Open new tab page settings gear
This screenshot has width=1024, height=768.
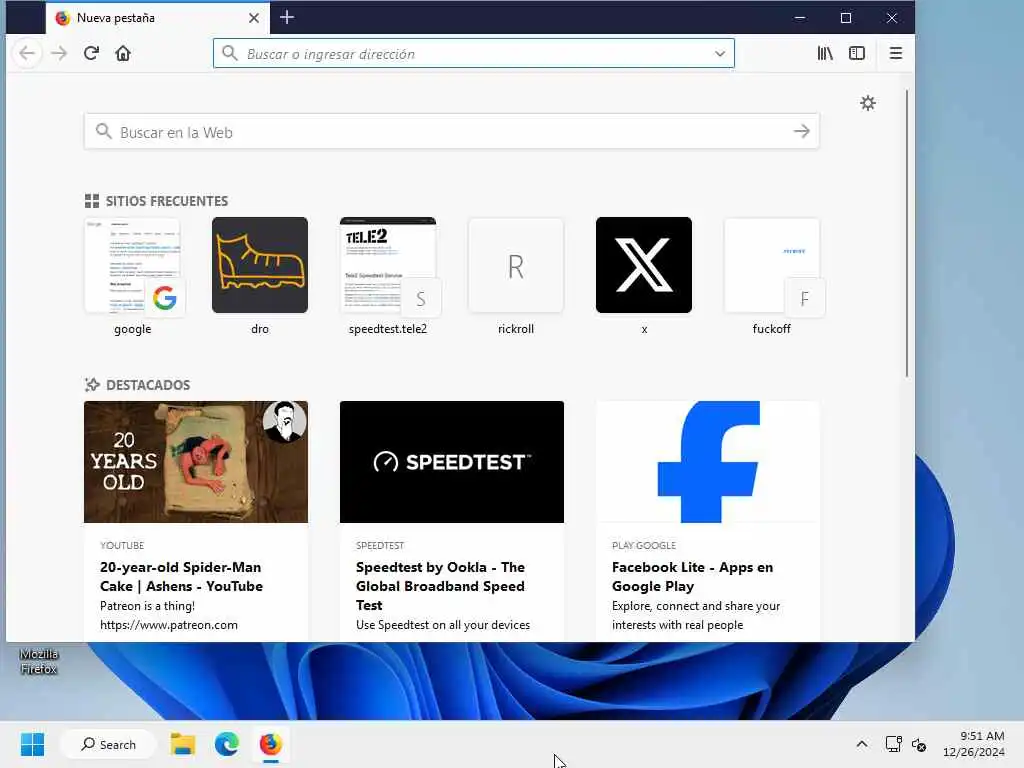(x=867, y=103)
